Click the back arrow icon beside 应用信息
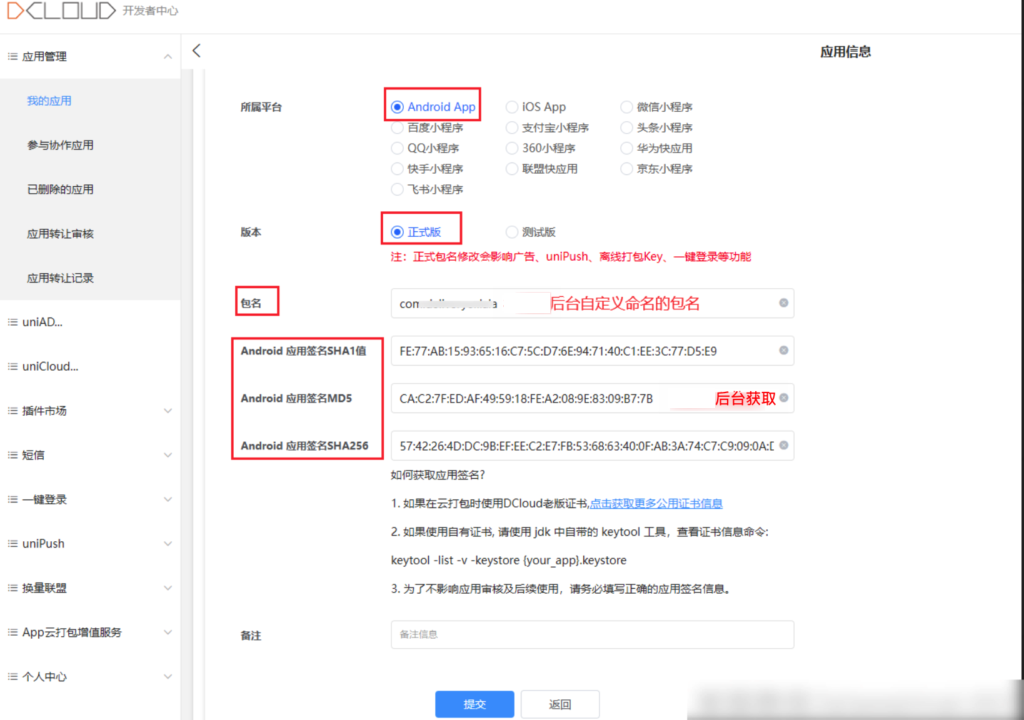The width and height of the screenshot is (1024, 720). click(196, 51)
